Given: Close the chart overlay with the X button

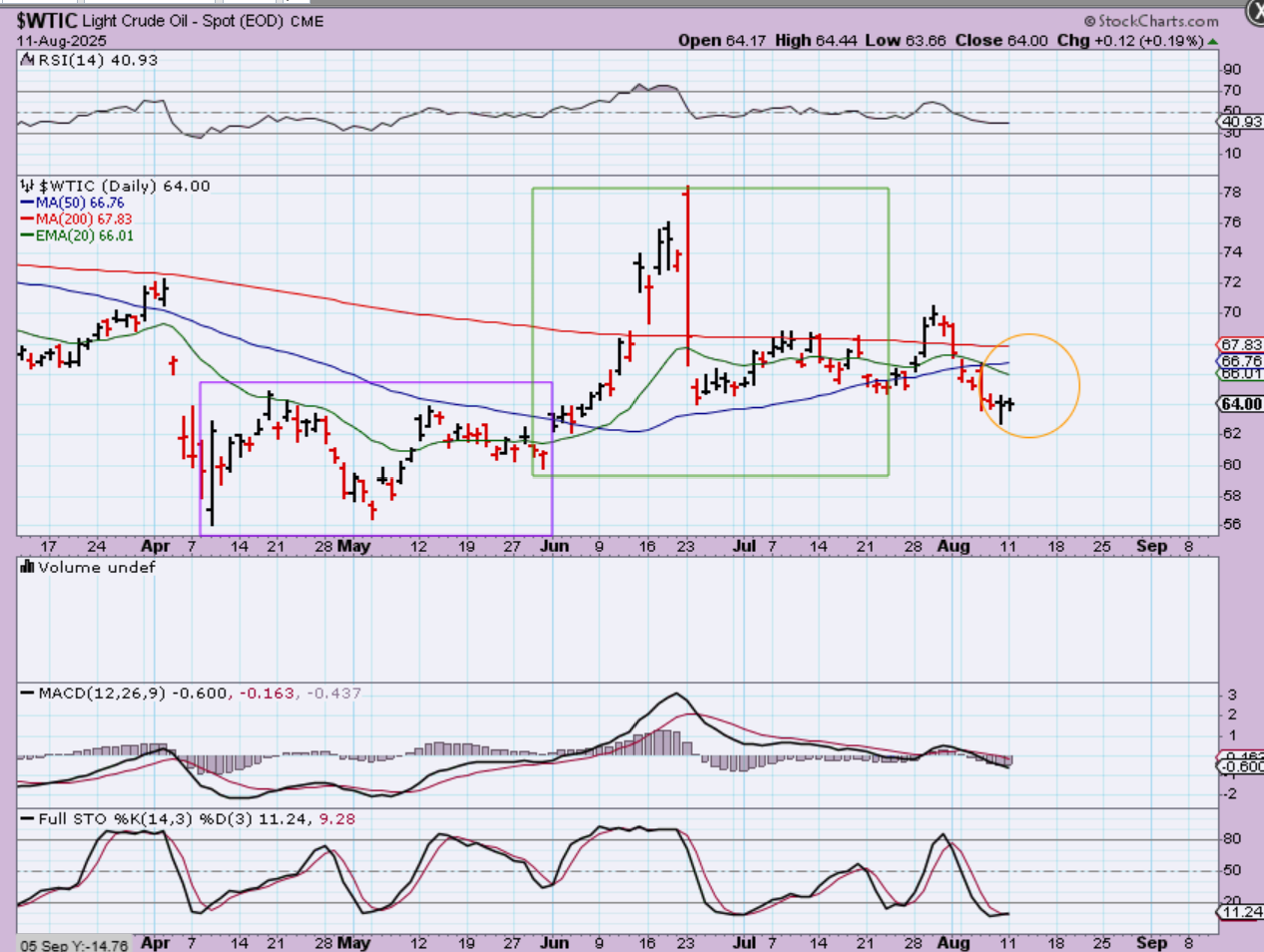Looking at the screenshot, I should [x=1256, y=10].
